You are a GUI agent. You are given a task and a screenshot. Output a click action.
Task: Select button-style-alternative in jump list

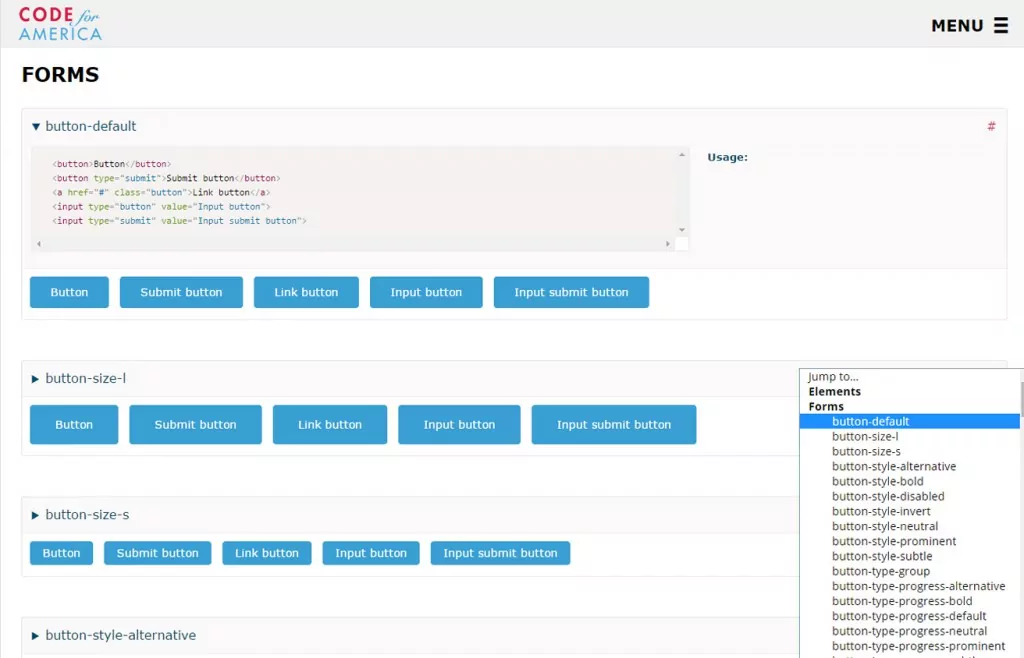[909, 467]
